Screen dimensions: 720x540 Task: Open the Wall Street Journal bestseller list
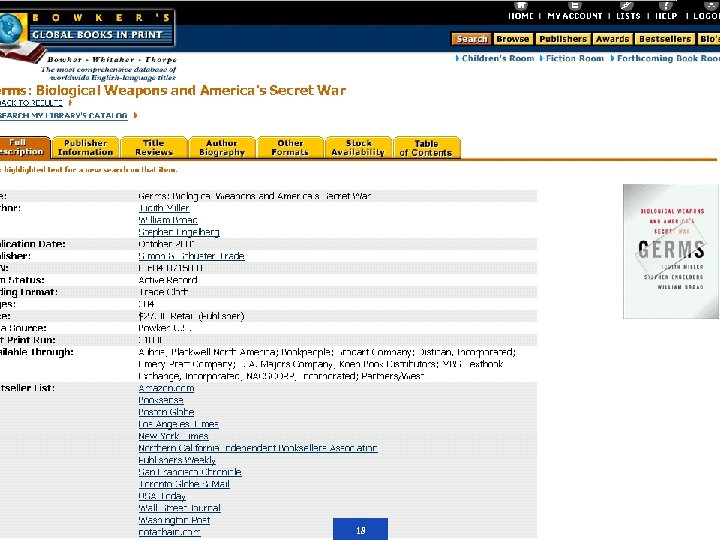click(x=180, y=508)
